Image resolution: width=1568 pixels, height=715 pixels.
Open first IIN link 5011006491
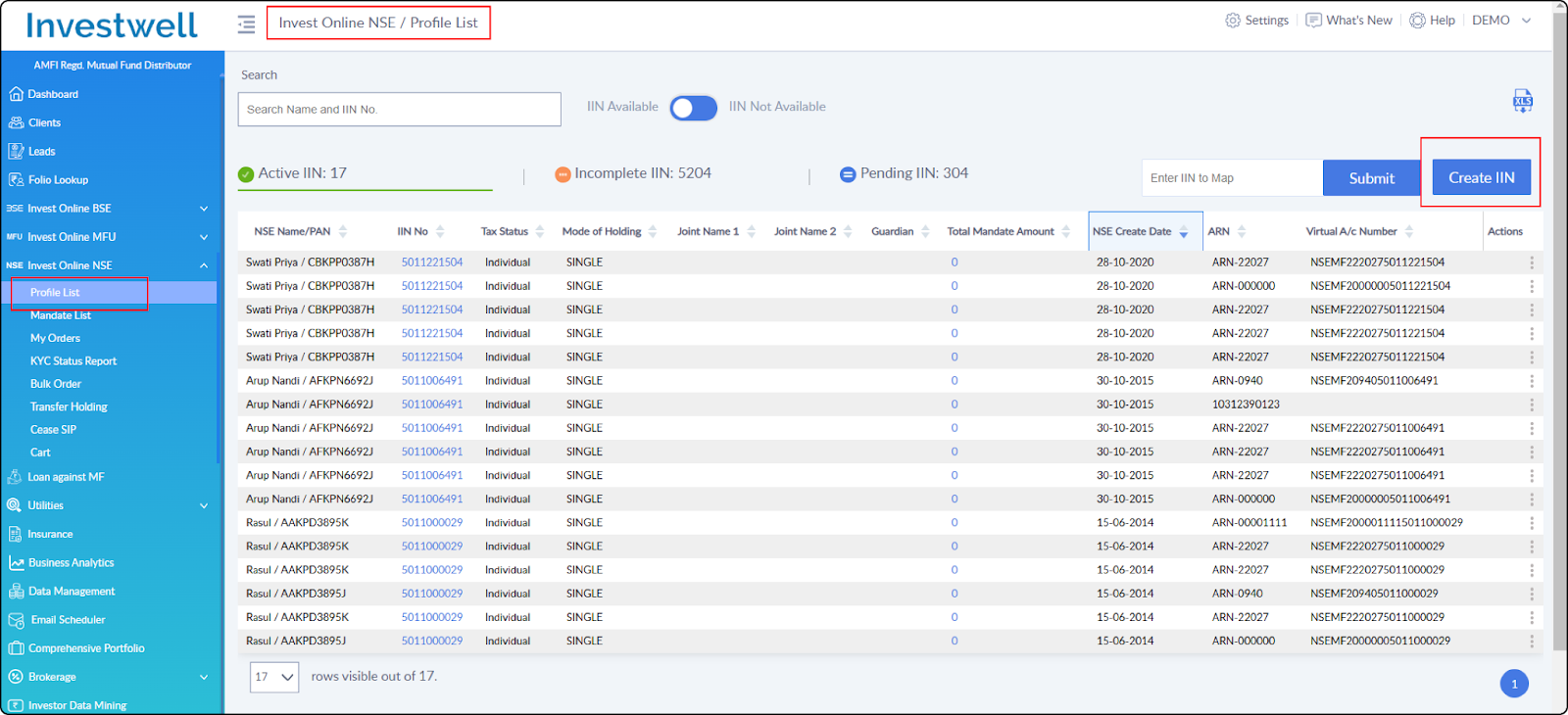tap(432, 381)
